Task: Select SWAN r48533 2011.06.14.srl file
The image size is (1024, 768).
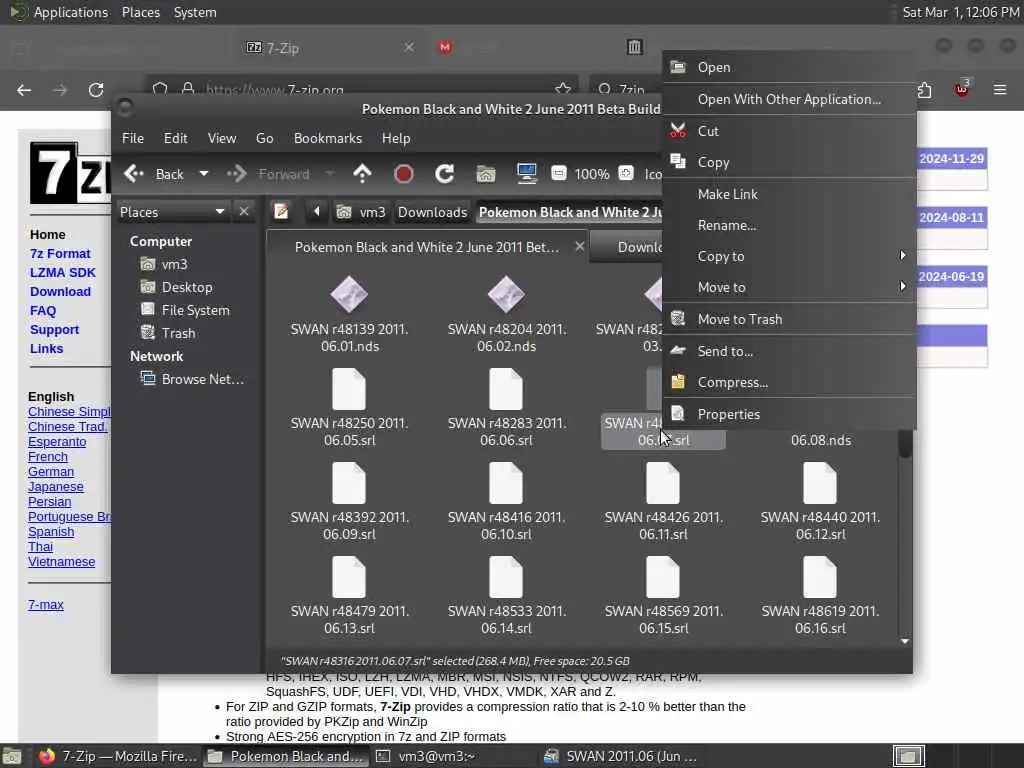Action: 506,596
